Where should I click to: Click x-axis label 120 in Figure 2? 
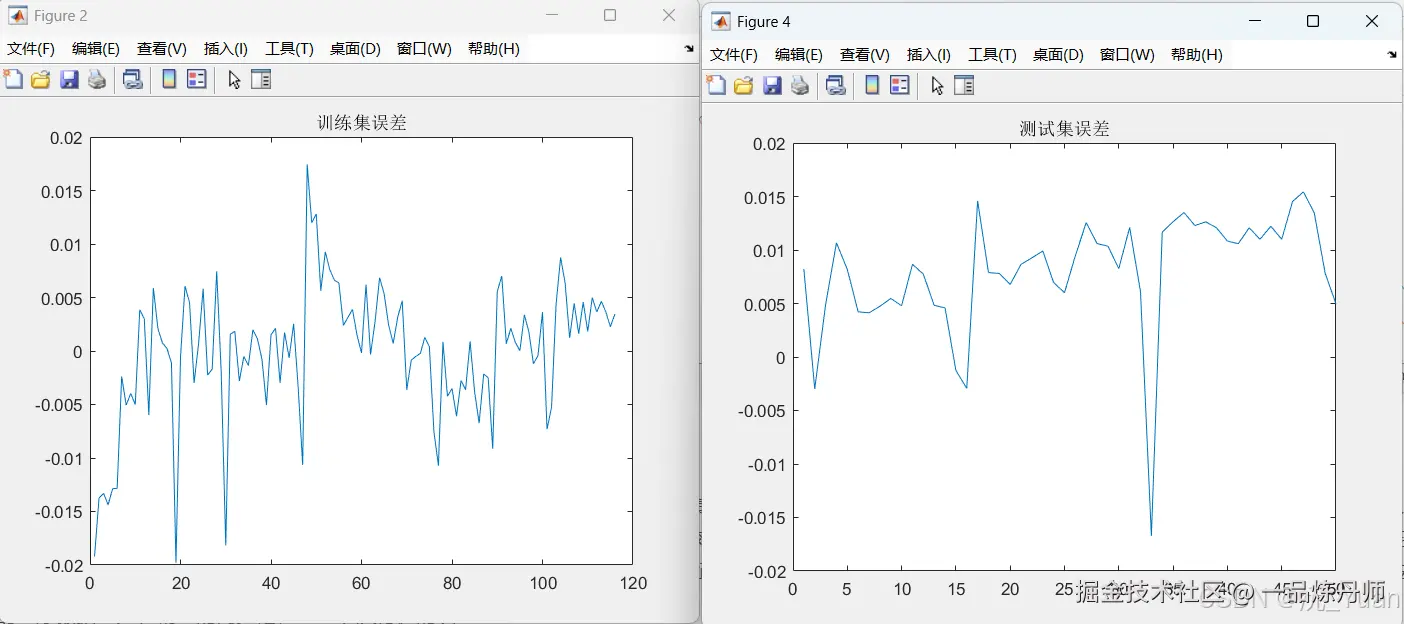[633, 583]
